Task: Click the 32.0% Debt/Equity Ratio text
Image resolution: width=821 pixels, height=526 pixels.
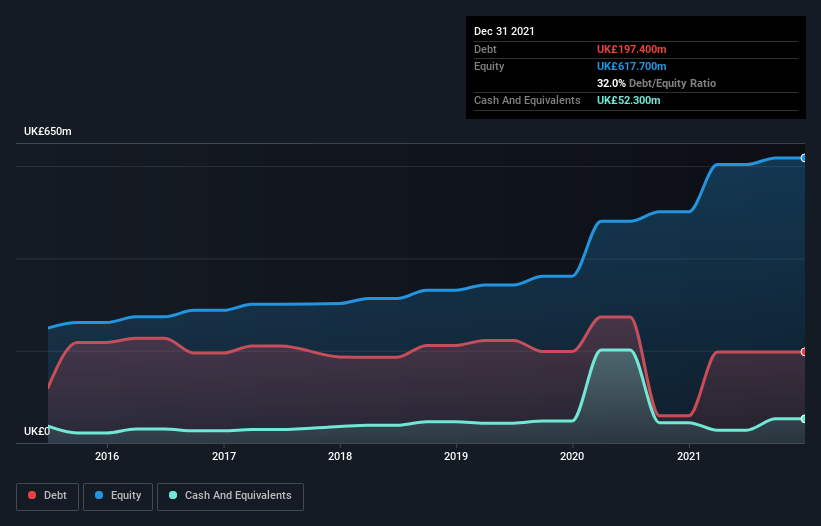Action: click(656, 83)
